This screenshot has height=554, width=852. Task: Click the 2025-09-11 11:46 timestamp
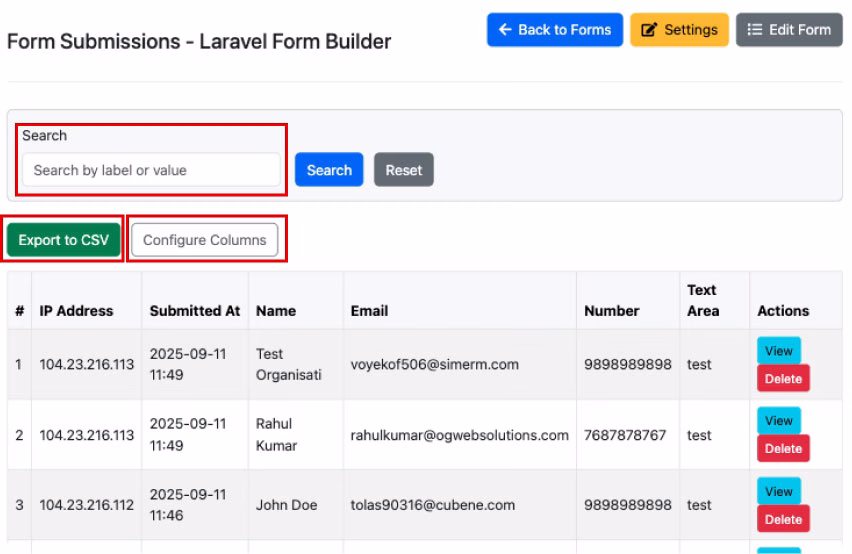(188, 505)
